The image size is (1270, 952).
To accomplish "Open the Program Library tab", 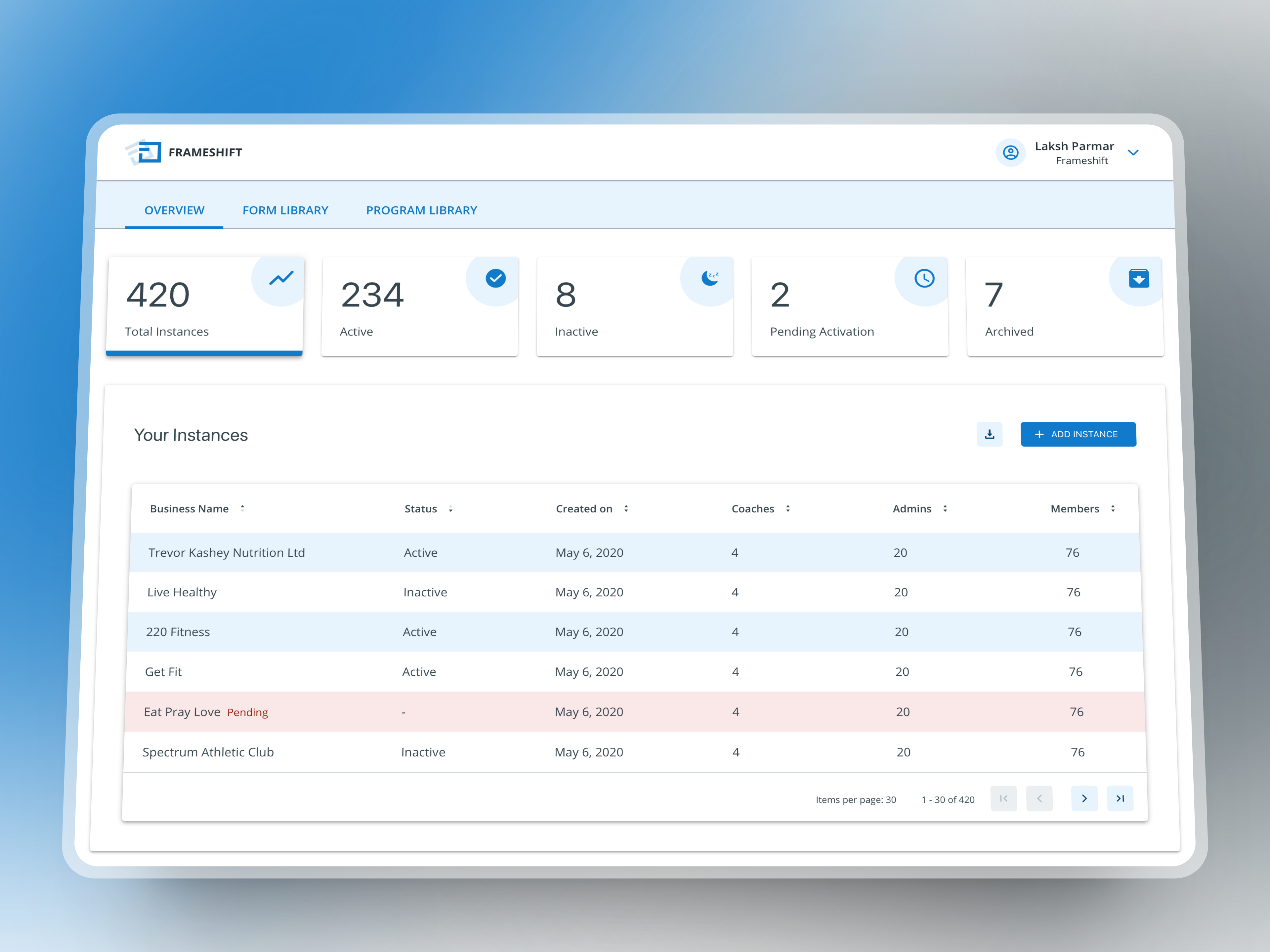I will point(421,210).
